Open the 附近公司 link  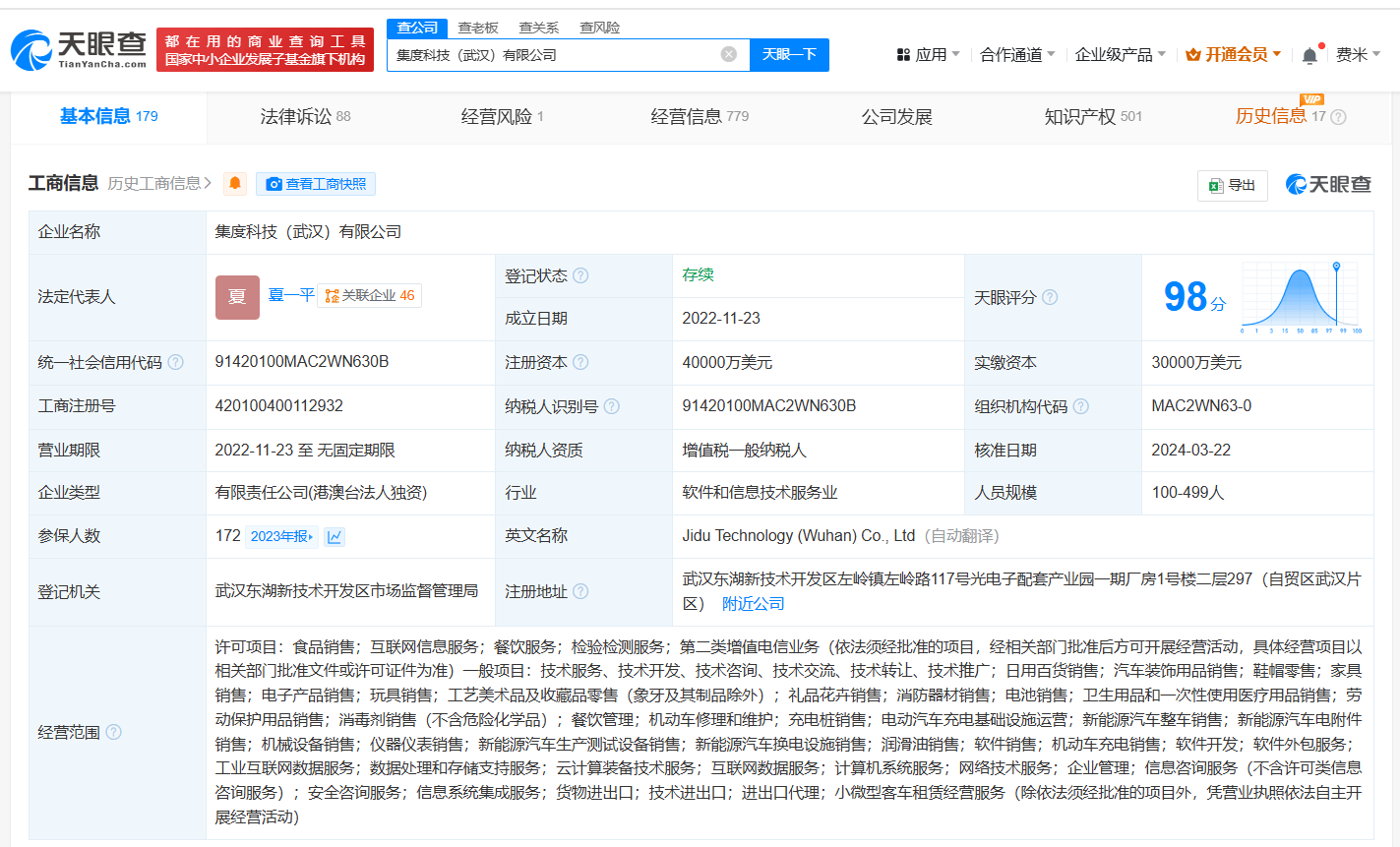[x=754, y=604]
